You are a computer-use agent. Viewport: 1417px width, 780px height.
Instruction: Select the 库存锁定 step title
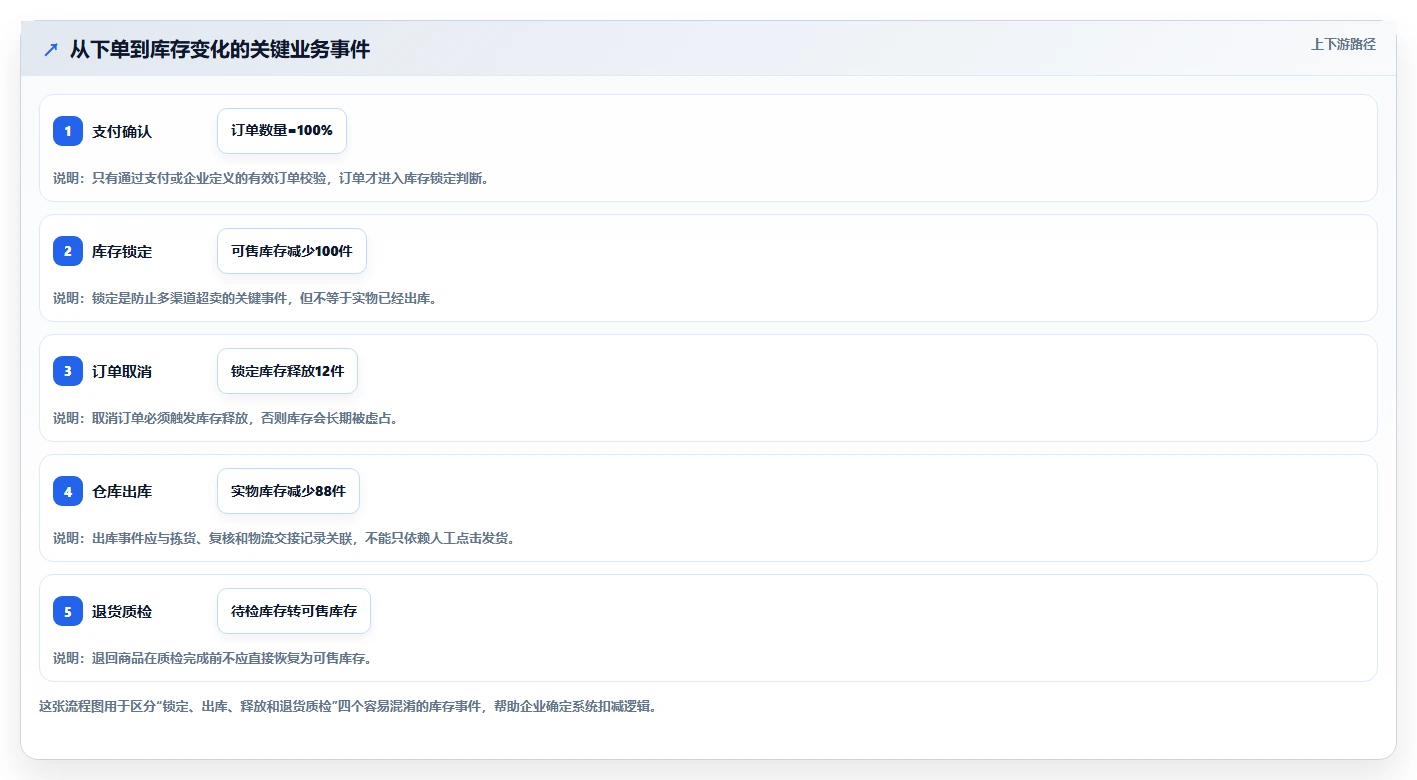coord(122,251)
